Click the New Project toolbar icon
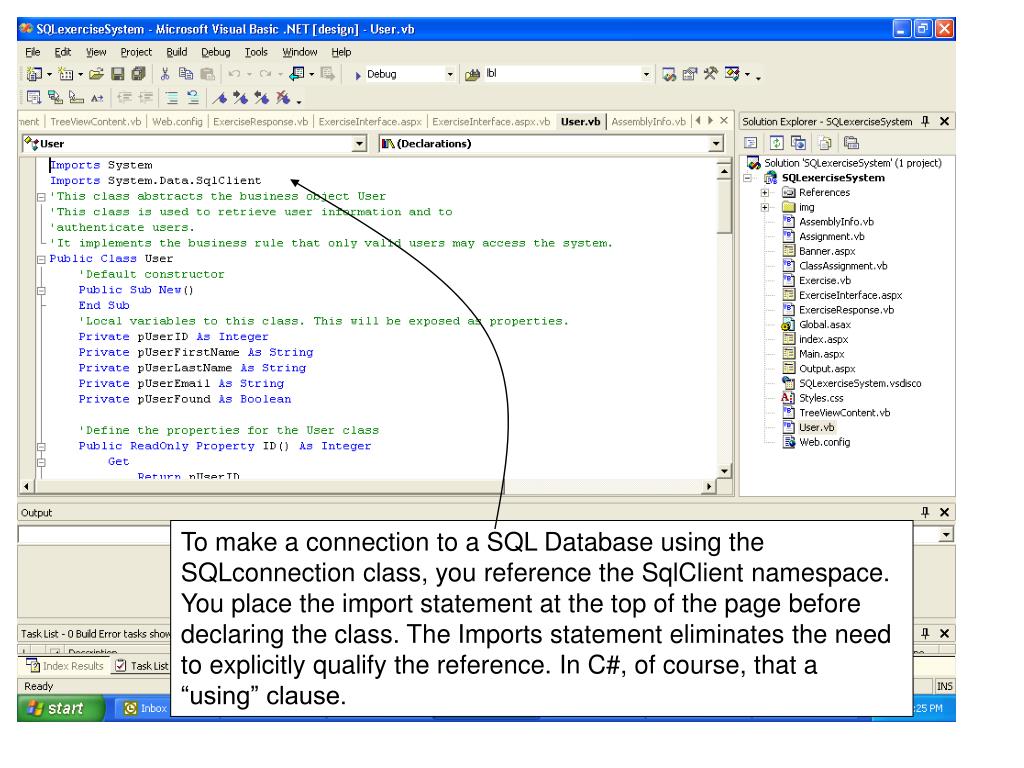 [x=35, y=74]
